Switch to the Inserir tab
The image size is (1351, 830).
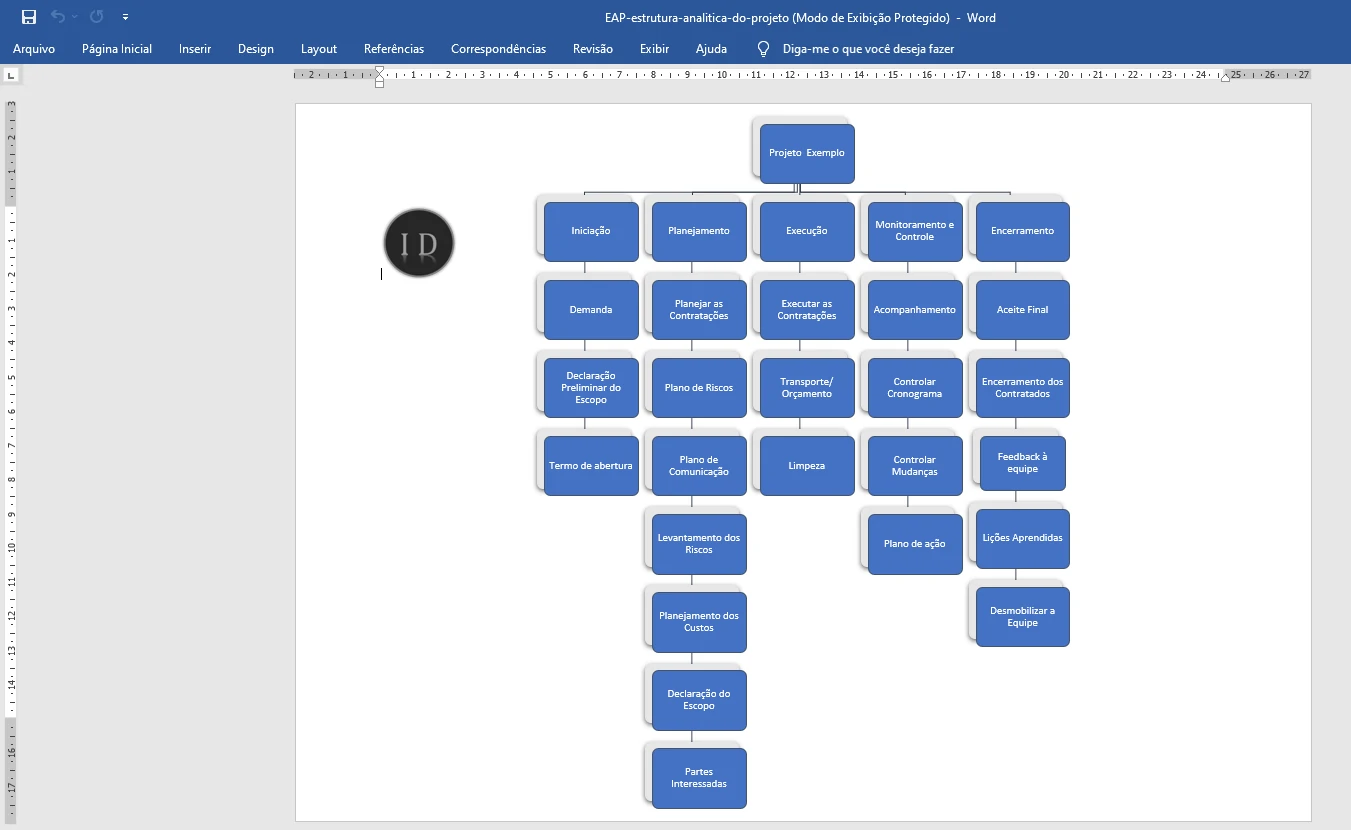[x=195, y=49]
